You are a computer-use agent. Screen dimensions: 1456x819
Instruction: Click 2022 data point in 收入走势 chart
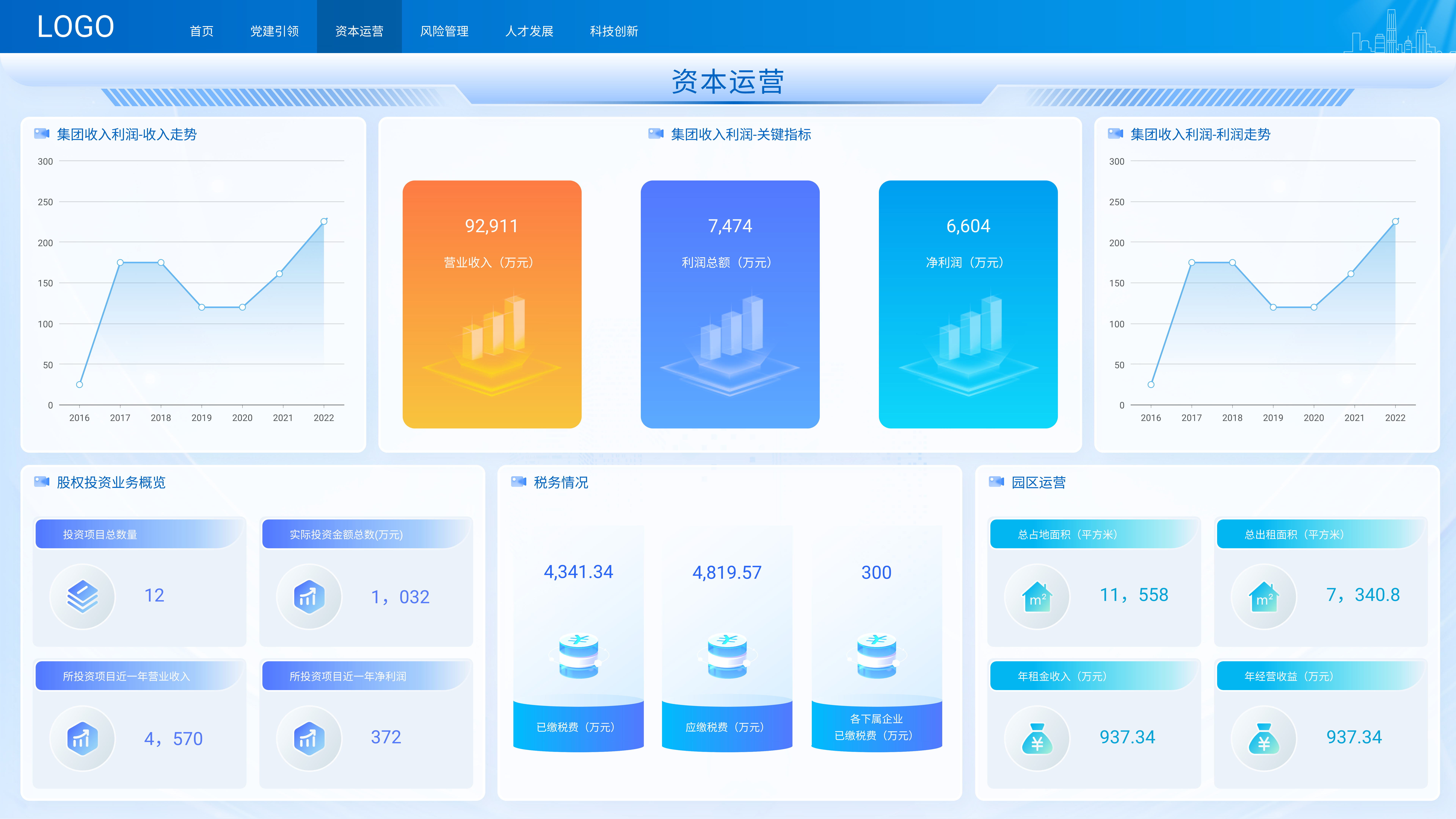[324, 222]
